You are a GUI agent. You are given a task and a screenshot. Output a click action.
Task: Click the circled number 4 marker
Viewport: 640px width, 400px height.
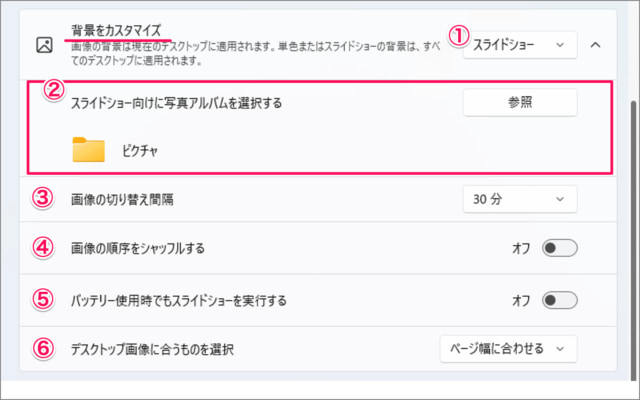[x=42, y=248]
